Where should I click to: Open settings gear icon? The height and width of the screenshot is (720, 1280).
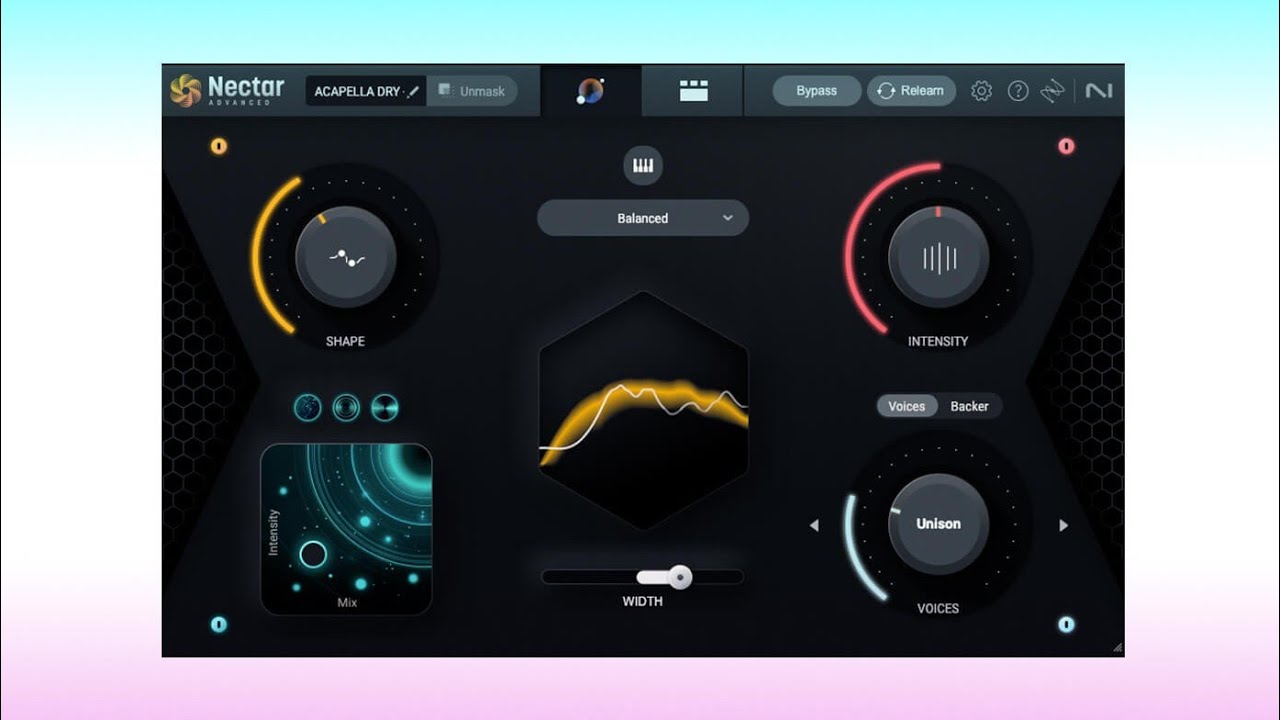click(982, 91)
